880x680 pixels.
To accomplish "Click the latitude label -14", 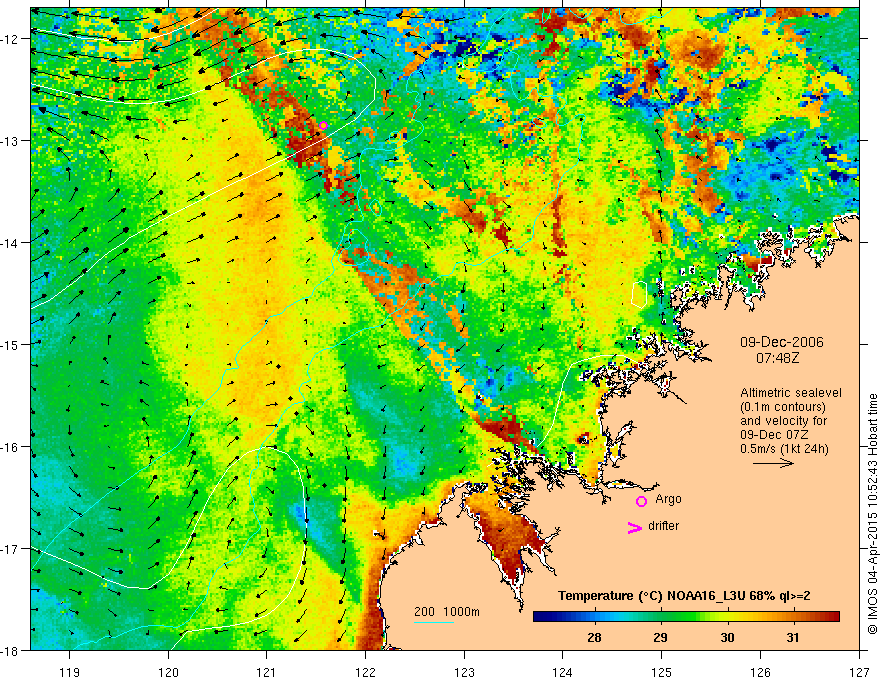I will 11,243.
